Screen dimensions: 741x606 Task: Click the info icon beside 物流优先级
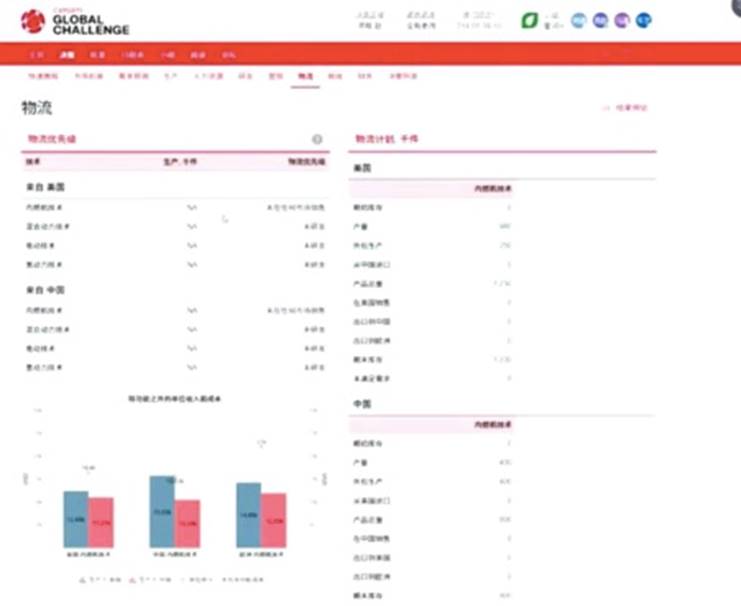pyautogui.click(x=317, y=140)
